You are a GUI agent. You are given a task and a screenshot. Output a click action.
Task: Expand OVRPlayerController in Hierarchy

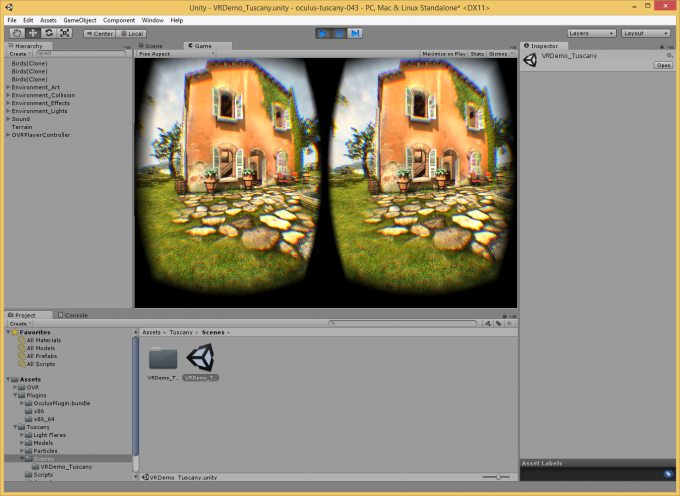pos(8,135)
